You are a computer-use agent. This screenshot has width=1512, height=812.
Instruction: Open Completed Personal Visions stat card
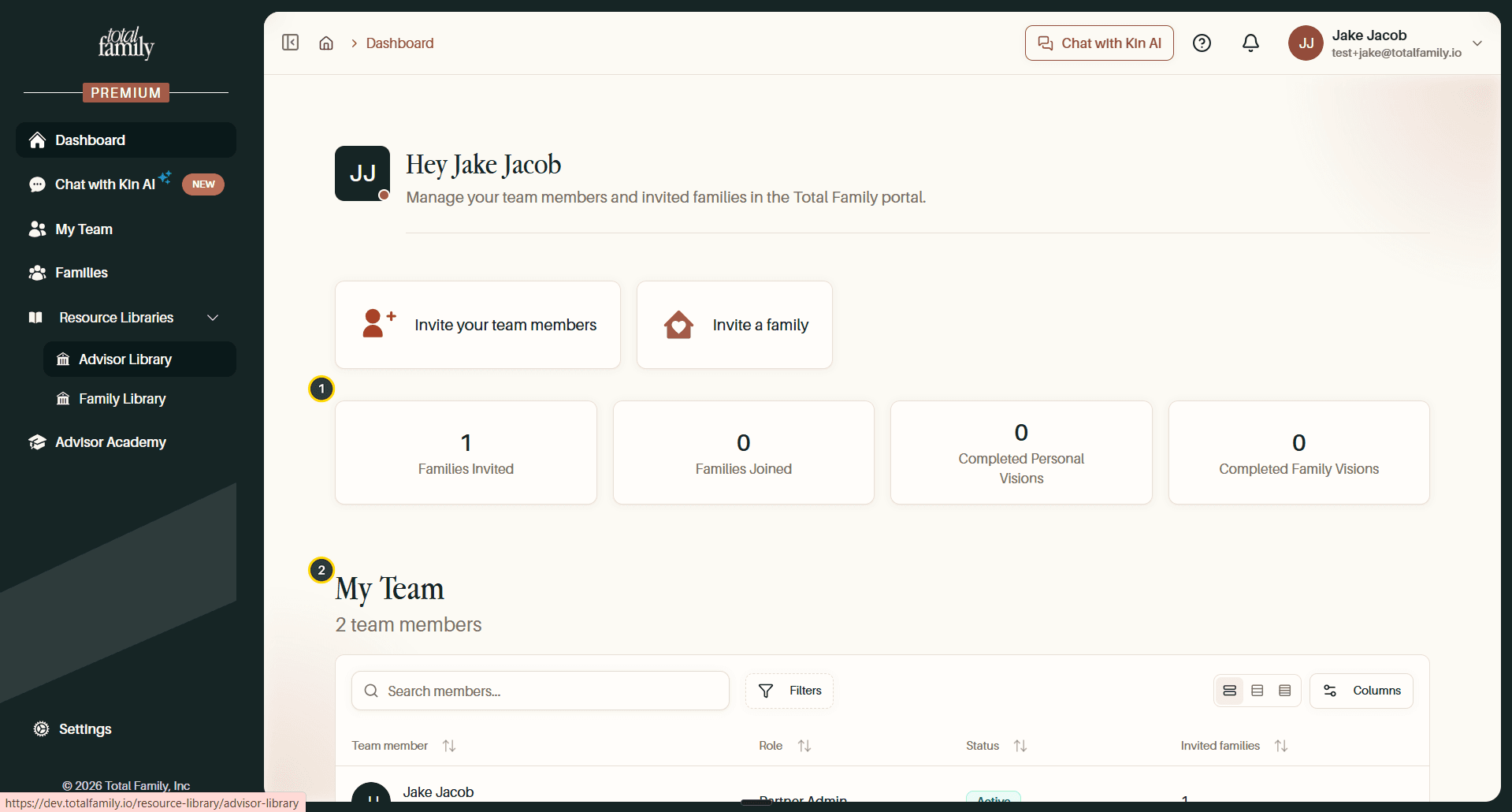click(x=1021, y=453)
